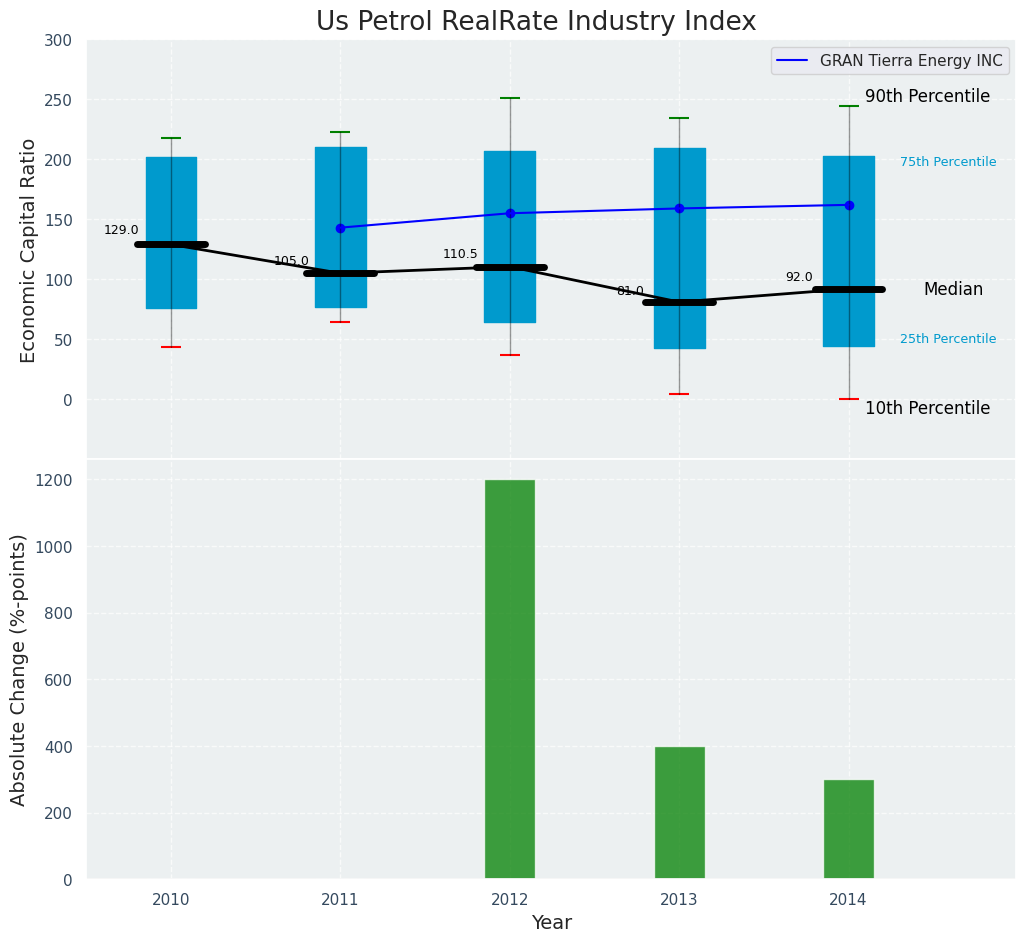Select the 2012 blue data point

coord(510,213)
